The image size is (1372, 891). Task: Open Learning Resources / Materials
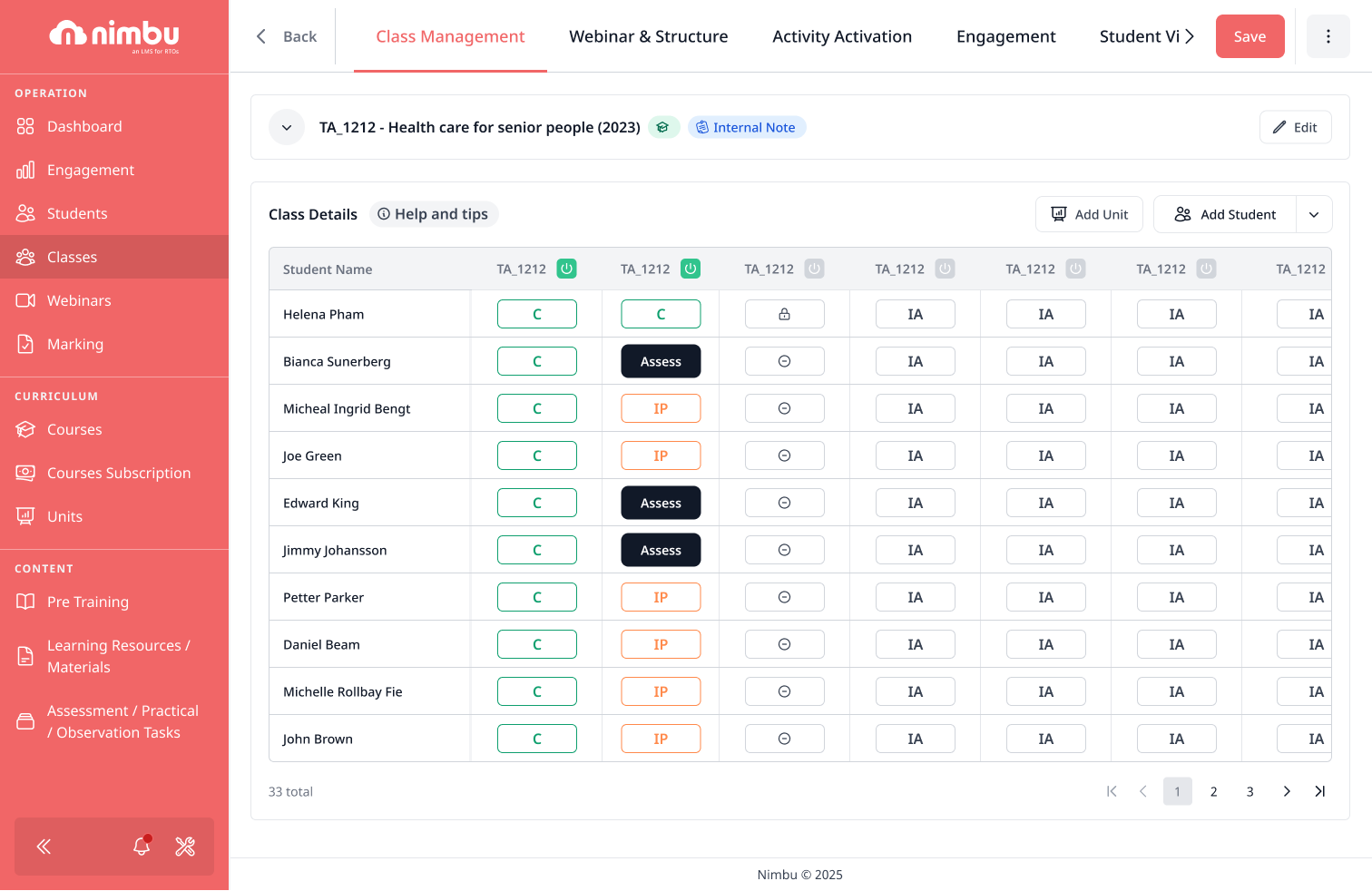click(114, 656)
